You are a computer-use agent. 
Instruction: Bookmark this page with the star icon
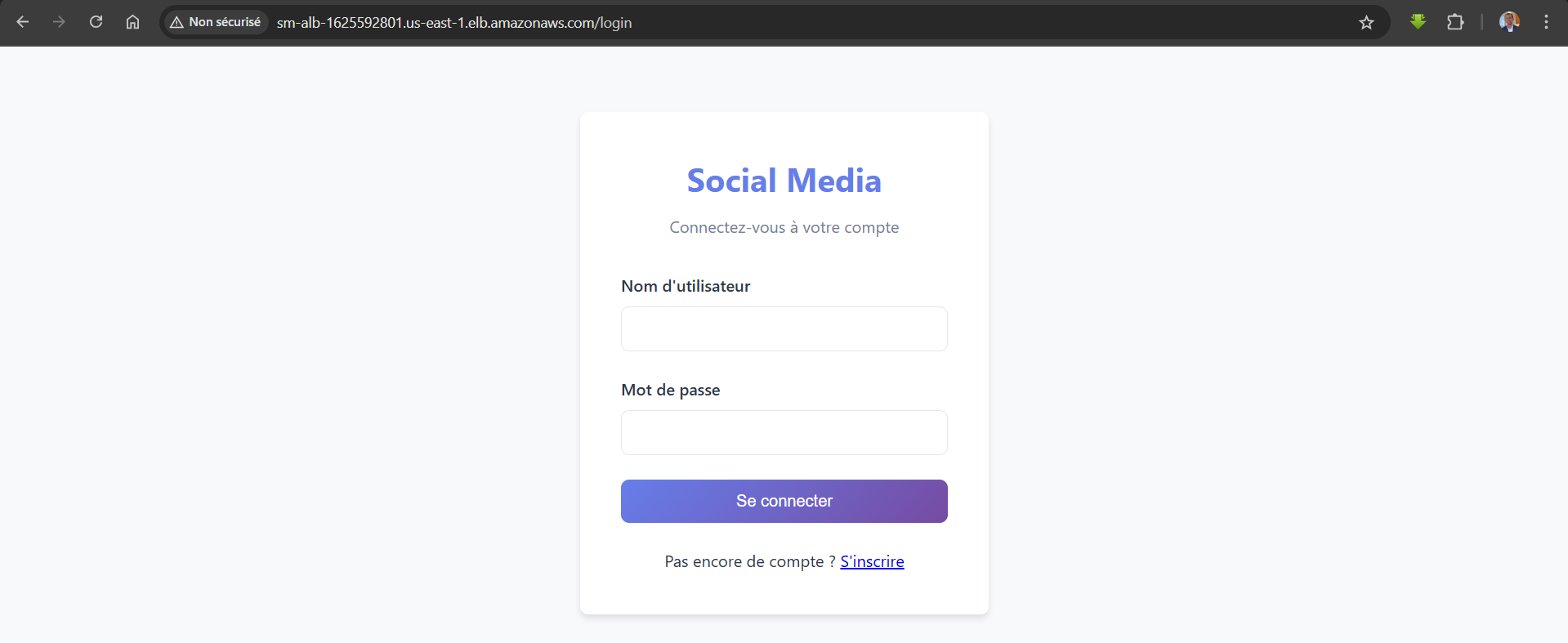[x=1366, y=22]
